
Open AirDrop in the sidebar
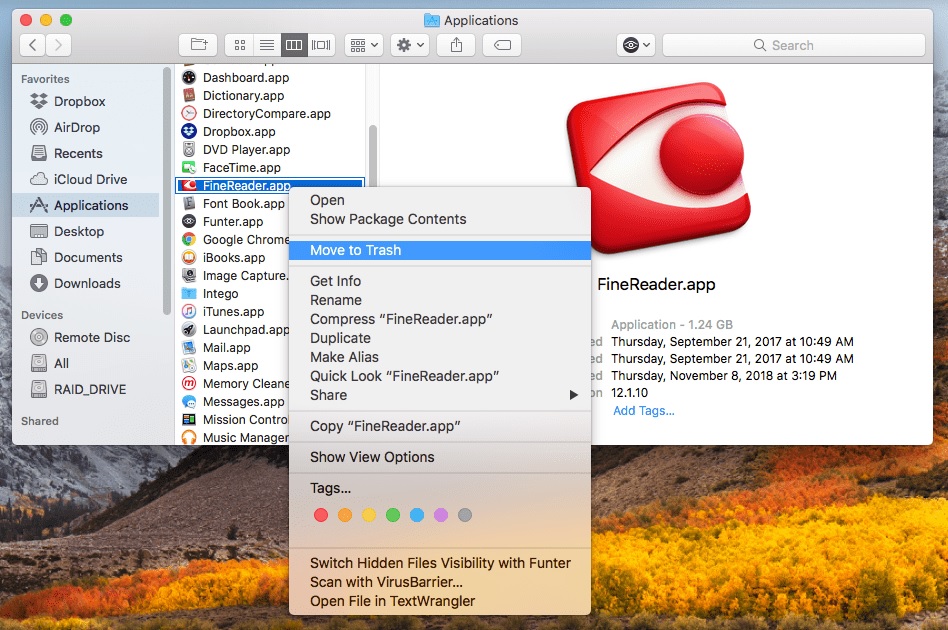77,127
